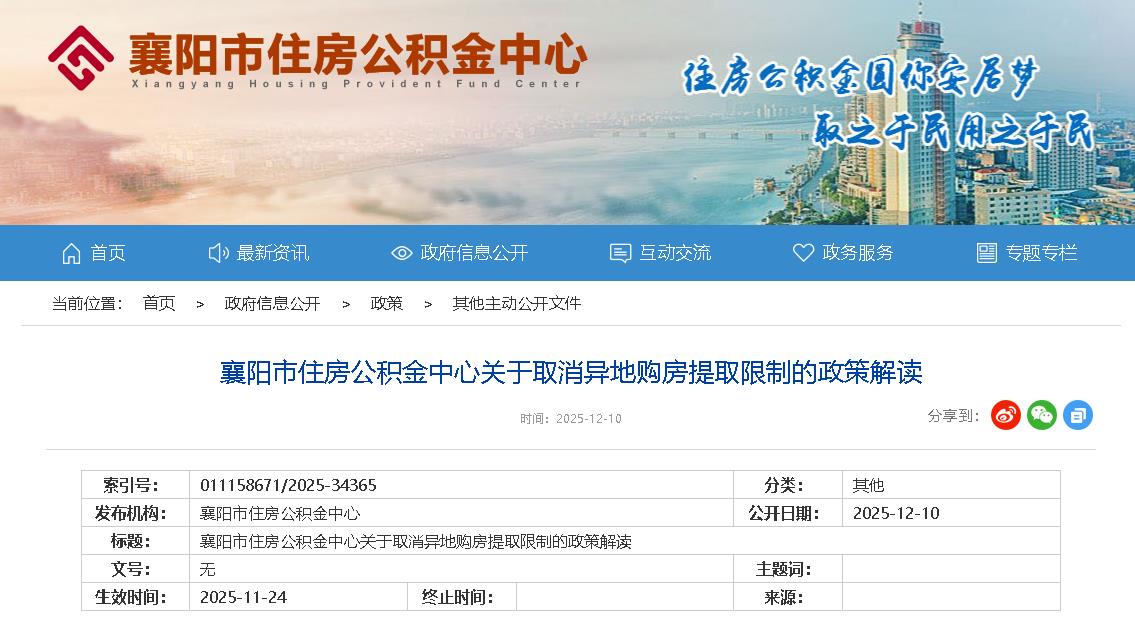Open the 专题专栏 menu item

[1040, 253]
